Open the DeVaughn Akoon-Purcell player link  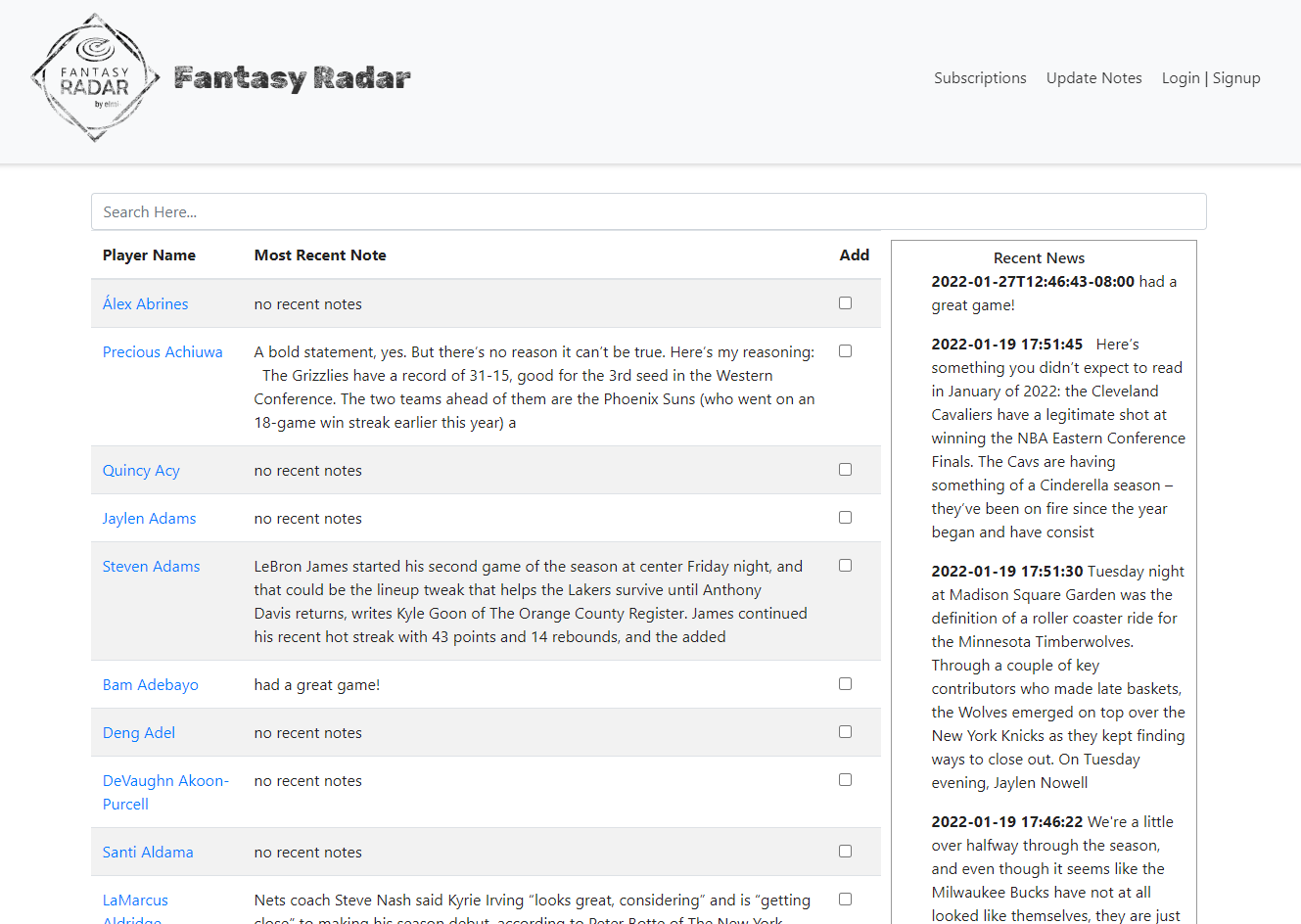point(165,792)
